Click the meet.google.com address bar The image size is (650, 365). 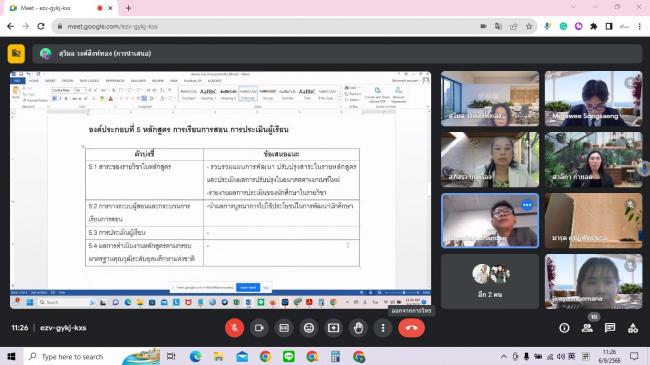click(x=265, y=27)
